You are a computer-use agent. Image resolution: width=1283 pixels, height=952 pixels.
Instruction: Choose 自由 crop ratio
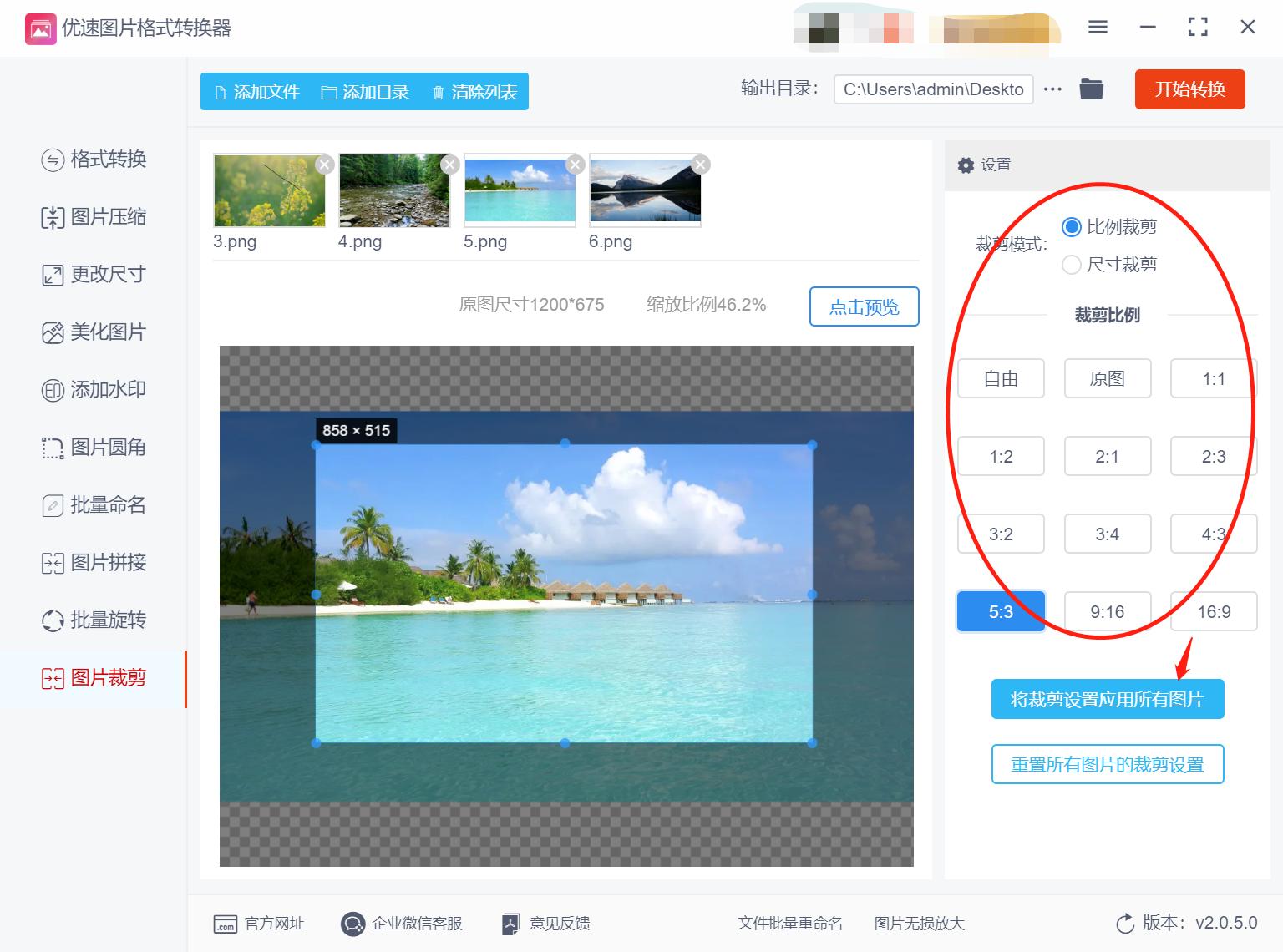click(1001, 378)
